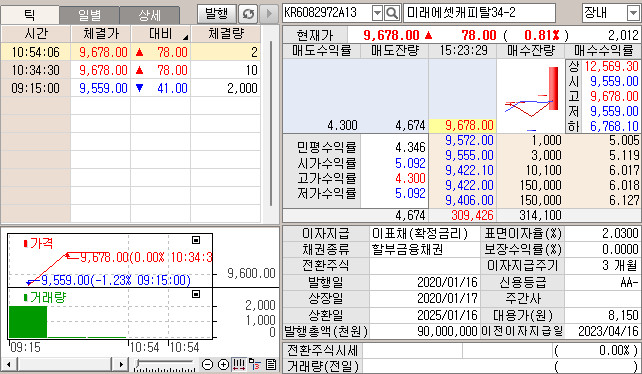Click the 매수수익률 column header
Screen dimensions: 642x374
click(603, 51)
